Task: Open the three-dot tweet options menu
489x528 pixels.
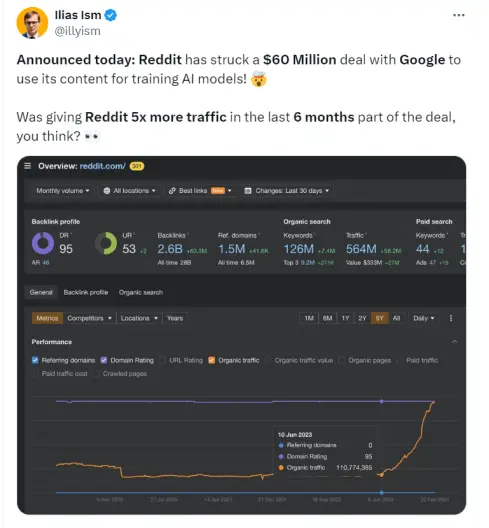Action: pos(459,15)
